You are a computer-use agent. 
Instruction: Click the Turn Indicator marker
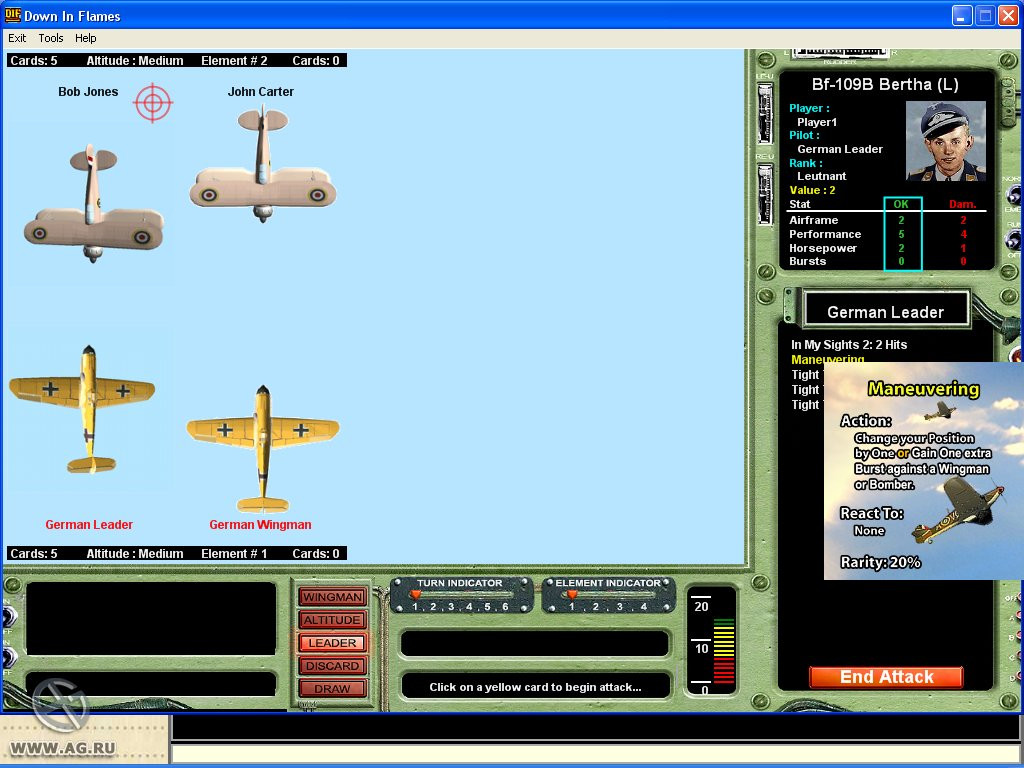415,594
